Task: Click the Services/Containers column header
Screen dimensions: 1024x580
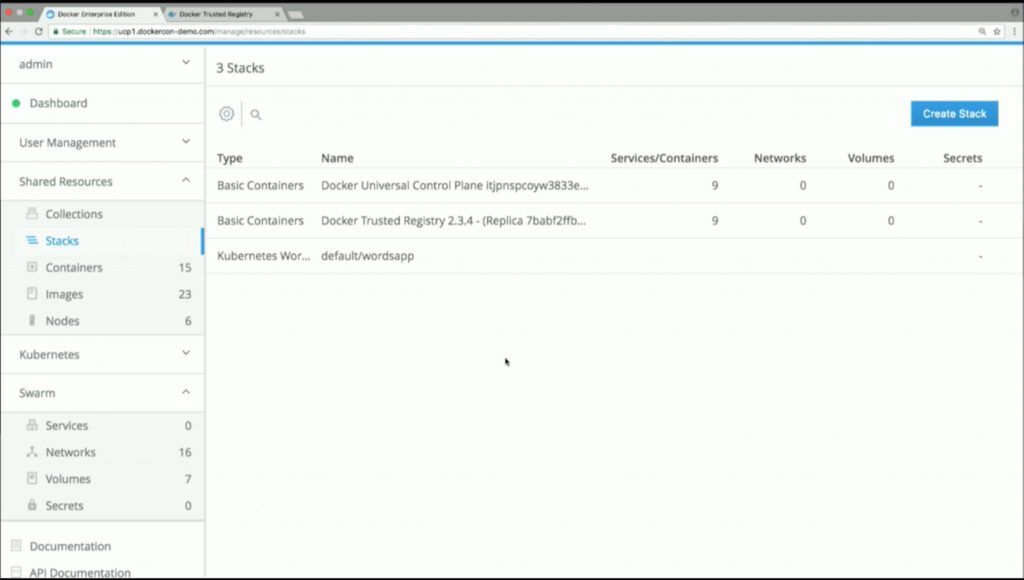Action: tap(664, 158)
